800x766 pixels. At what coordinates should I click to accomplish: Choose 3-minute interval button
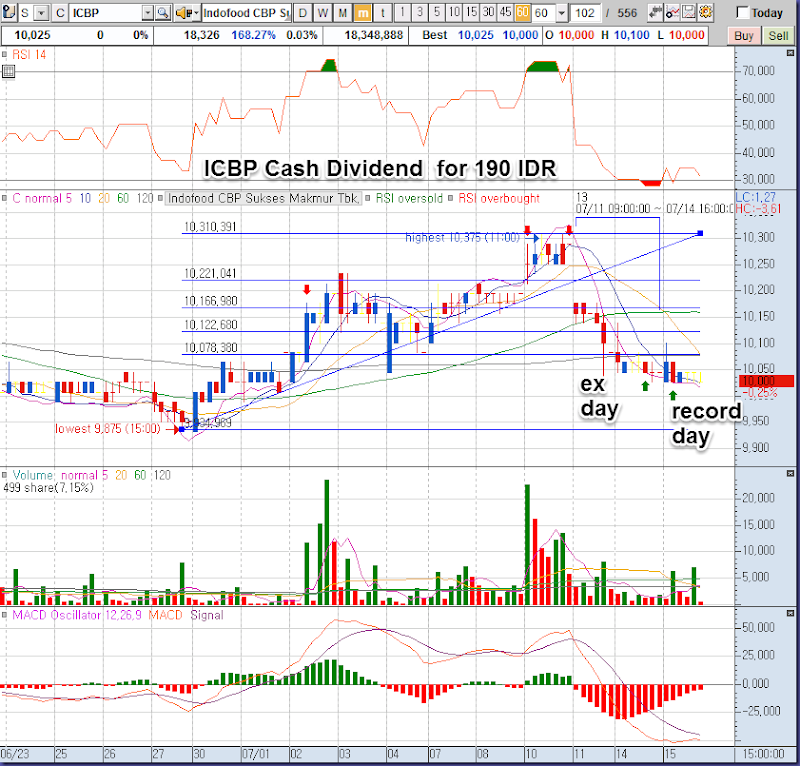tap(420, 12)
